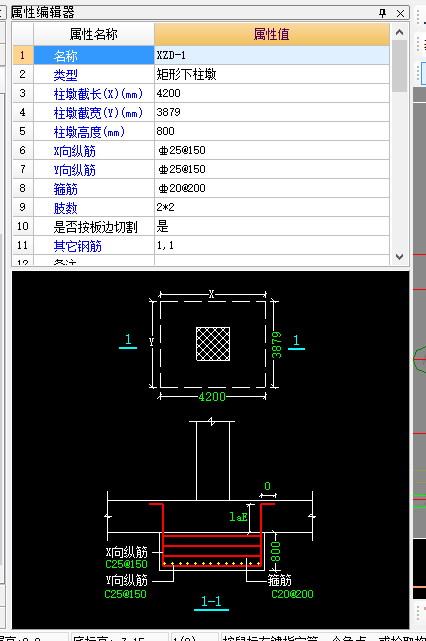Edit the 肢数 value 2*2
Screen dimensions: 426x641
272,208
